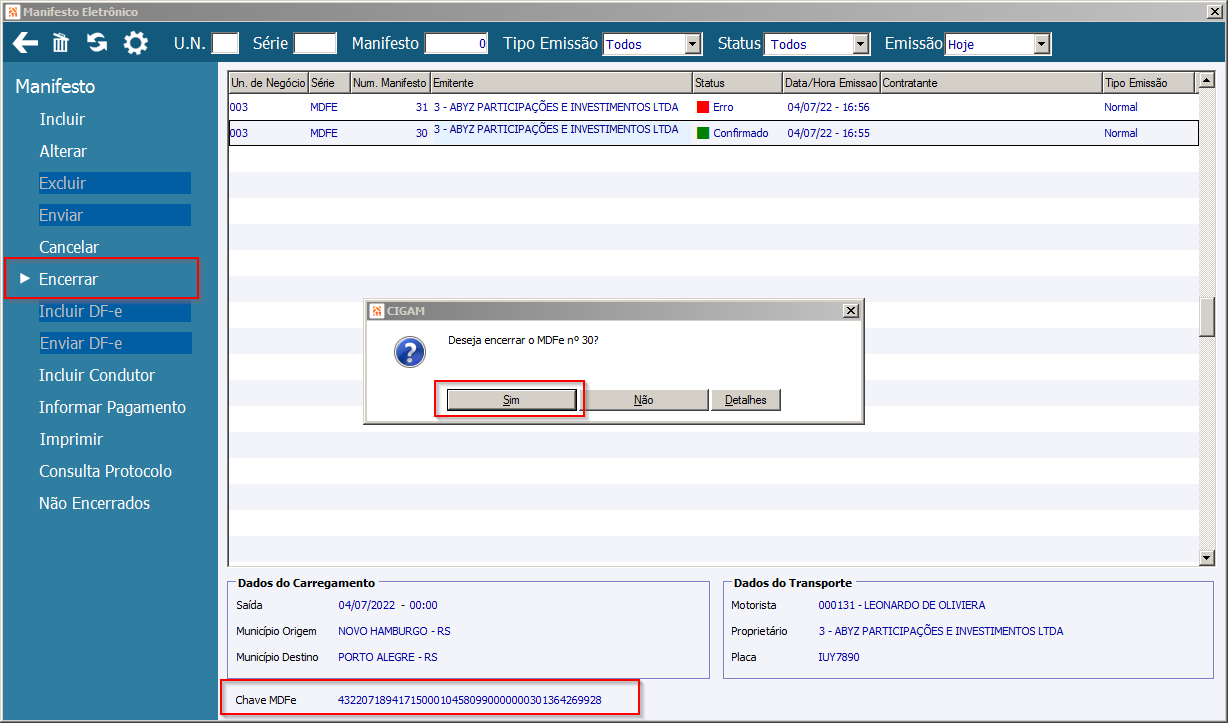This screenshot has height=723, width=1228.
Task: Select Alterar in the Manifesto menu
Action: tap(63, 151)
